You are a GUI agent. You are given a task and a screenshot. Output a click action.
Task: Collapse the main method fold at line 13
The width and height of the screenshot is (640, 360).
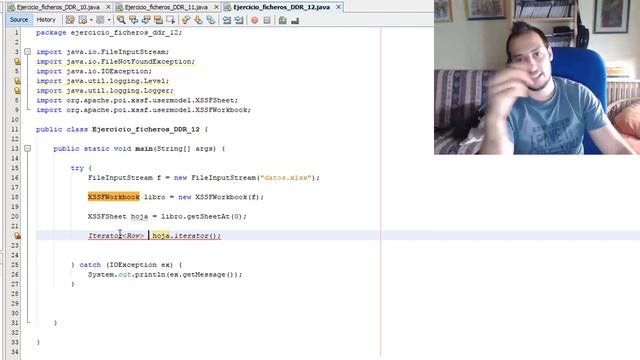(27, 149)
